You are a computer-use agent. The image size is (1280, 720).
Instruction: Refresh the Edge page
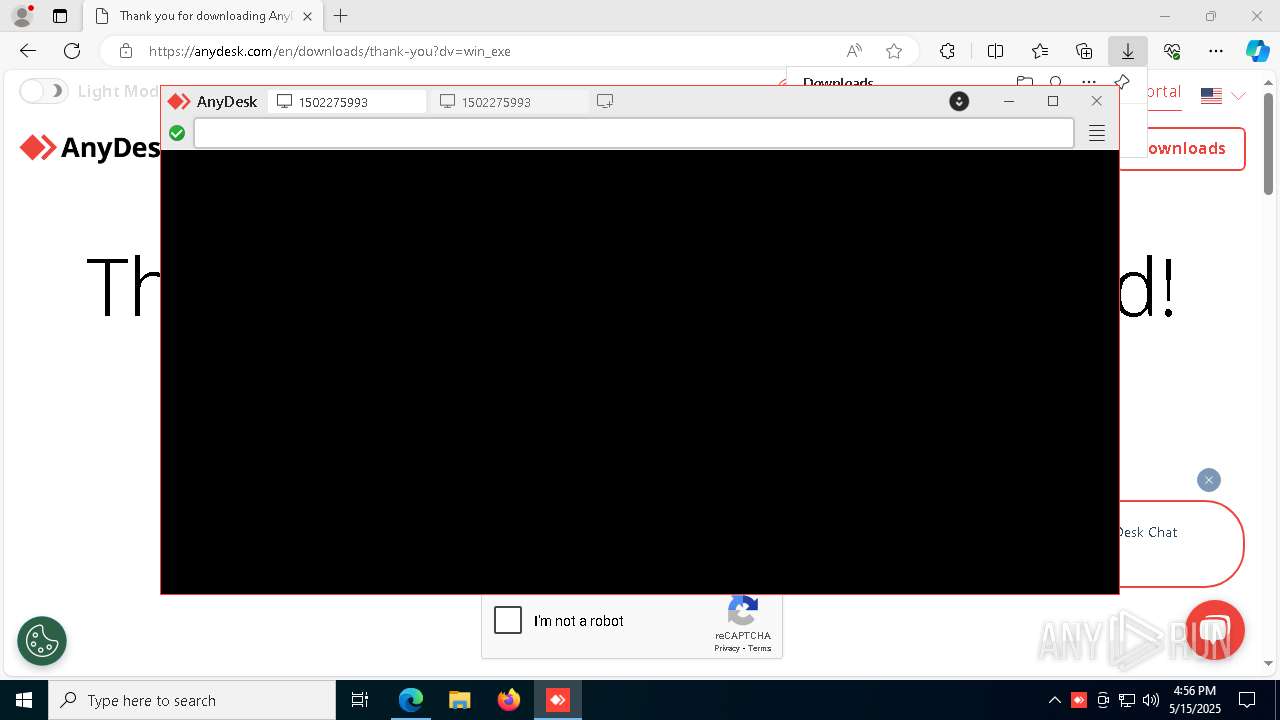pos(72,51)
